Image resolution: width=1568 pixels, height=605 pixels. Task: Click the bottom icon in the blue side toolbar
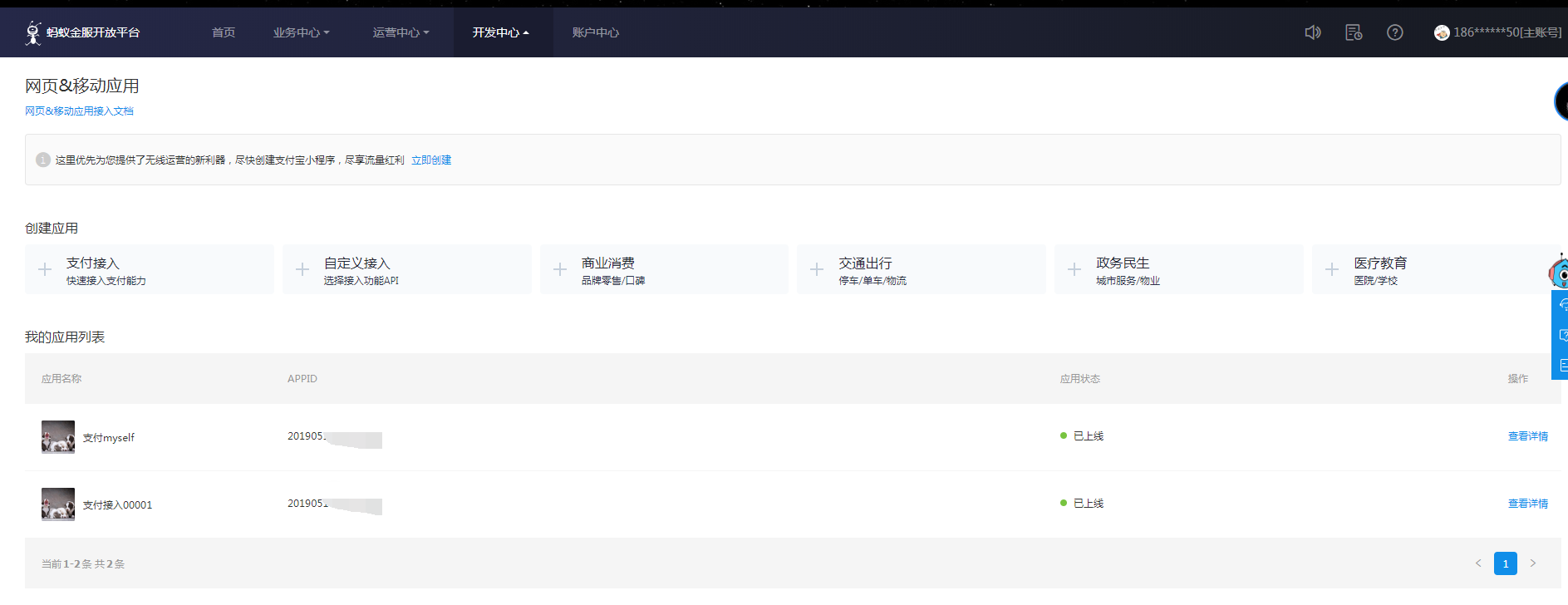(x=1562, y=365)
